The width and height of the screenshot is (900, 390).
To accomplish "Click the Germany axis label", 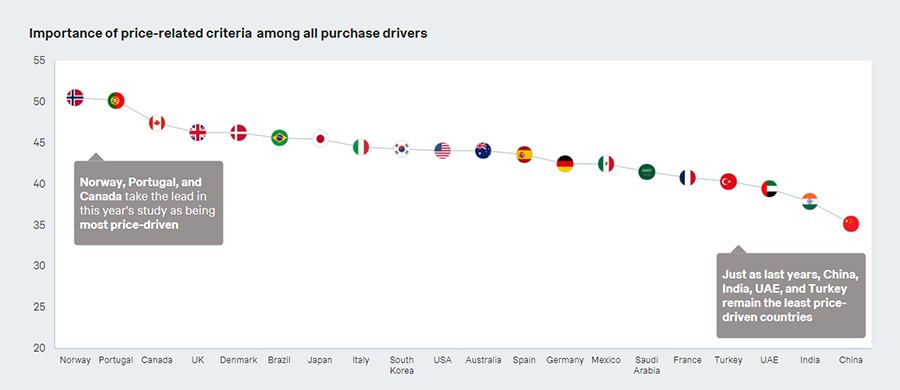I will [565, 360].
